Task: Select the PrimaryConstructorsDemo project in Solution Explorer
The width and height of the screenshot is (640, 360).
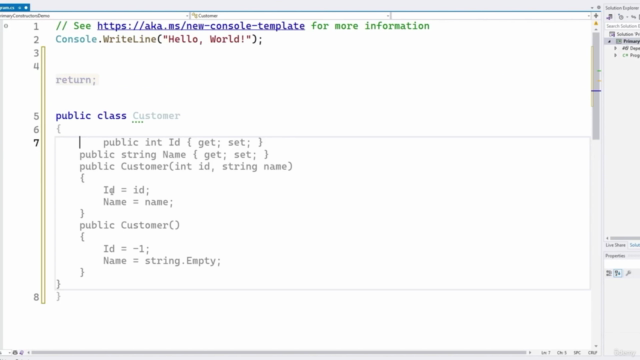Action: pos(629,41)
